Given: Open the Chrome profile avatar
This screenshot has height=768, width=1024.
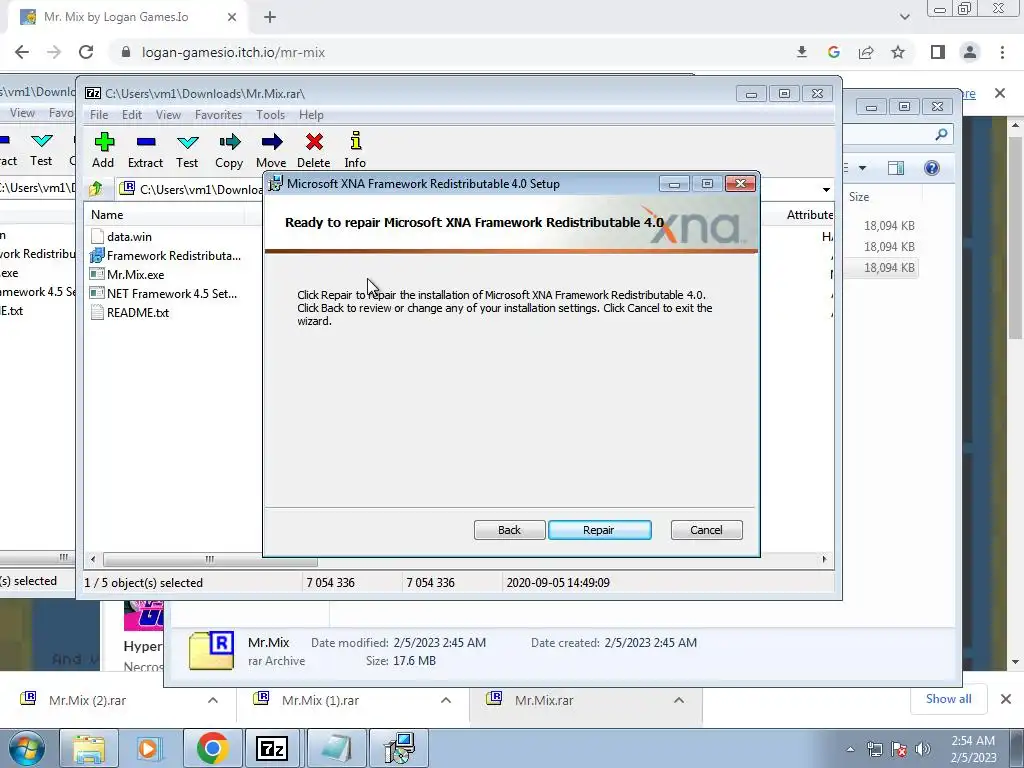Looking at the screenshot, I should 970,52.
